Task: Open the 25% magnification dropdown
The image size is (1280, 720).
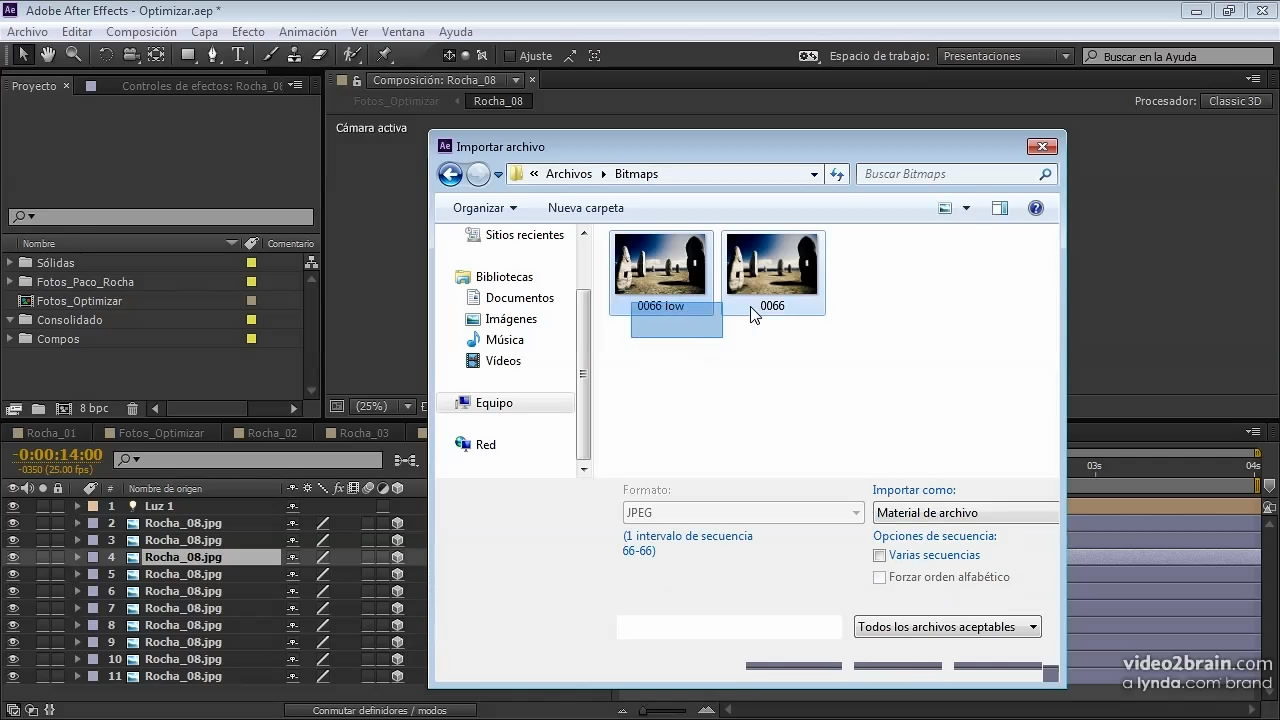Action: pyautogui.click(x=384, y=407)
